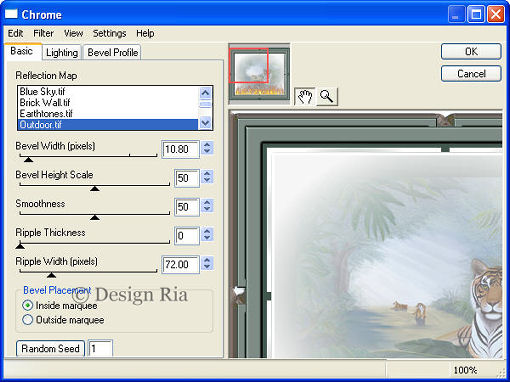
Task: Click the preview navigator thumbnail
Action: tap(259, 73)
